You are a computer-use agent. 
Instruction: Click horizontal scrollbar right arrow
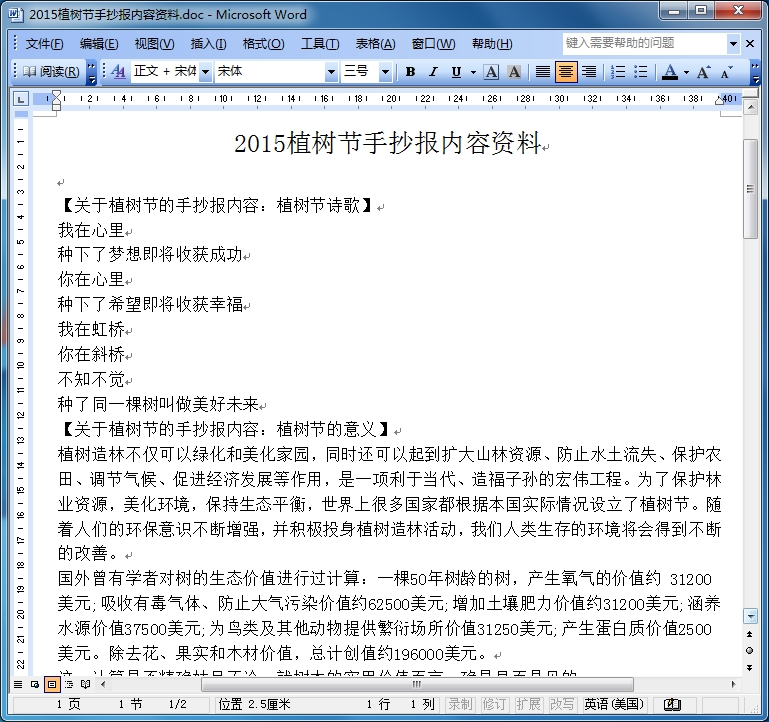(734, 684)
